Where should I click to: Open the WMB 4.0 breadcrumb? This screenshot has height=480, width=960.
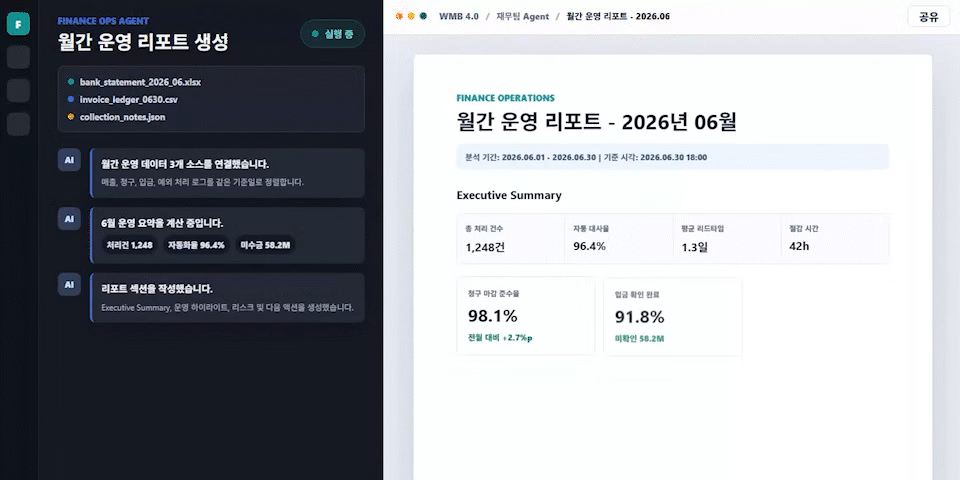(x=459, y=17)
